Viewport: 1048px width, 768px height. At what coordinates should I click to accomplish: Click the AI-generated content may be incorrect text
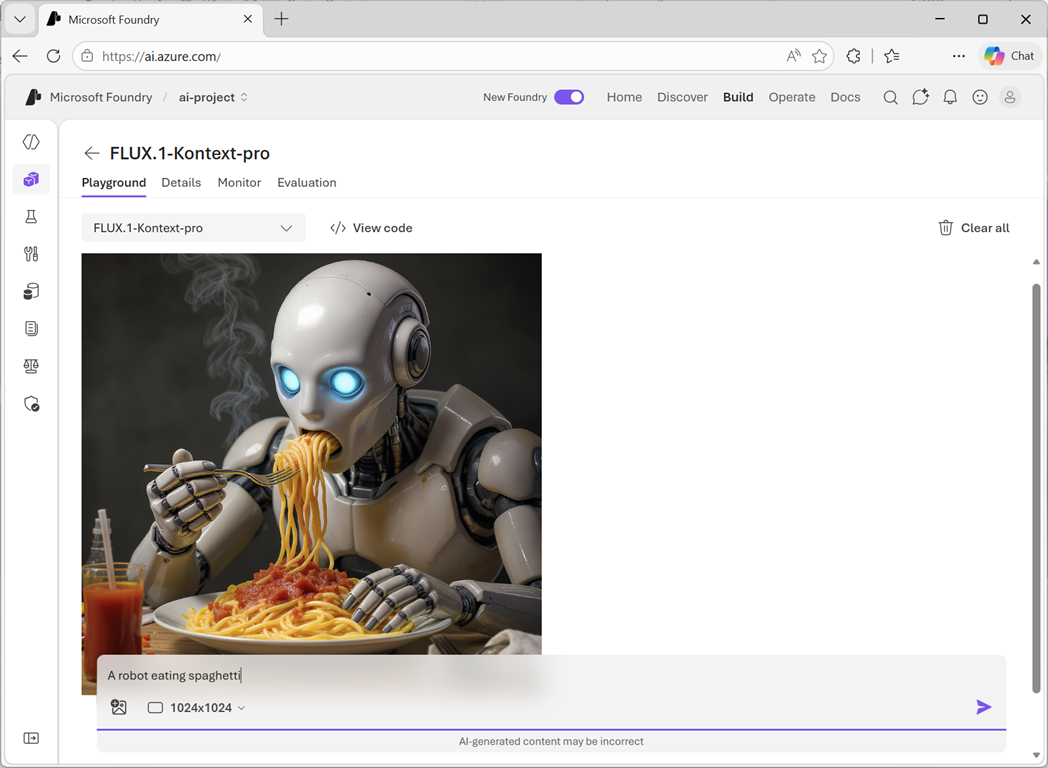coord(551,741)
